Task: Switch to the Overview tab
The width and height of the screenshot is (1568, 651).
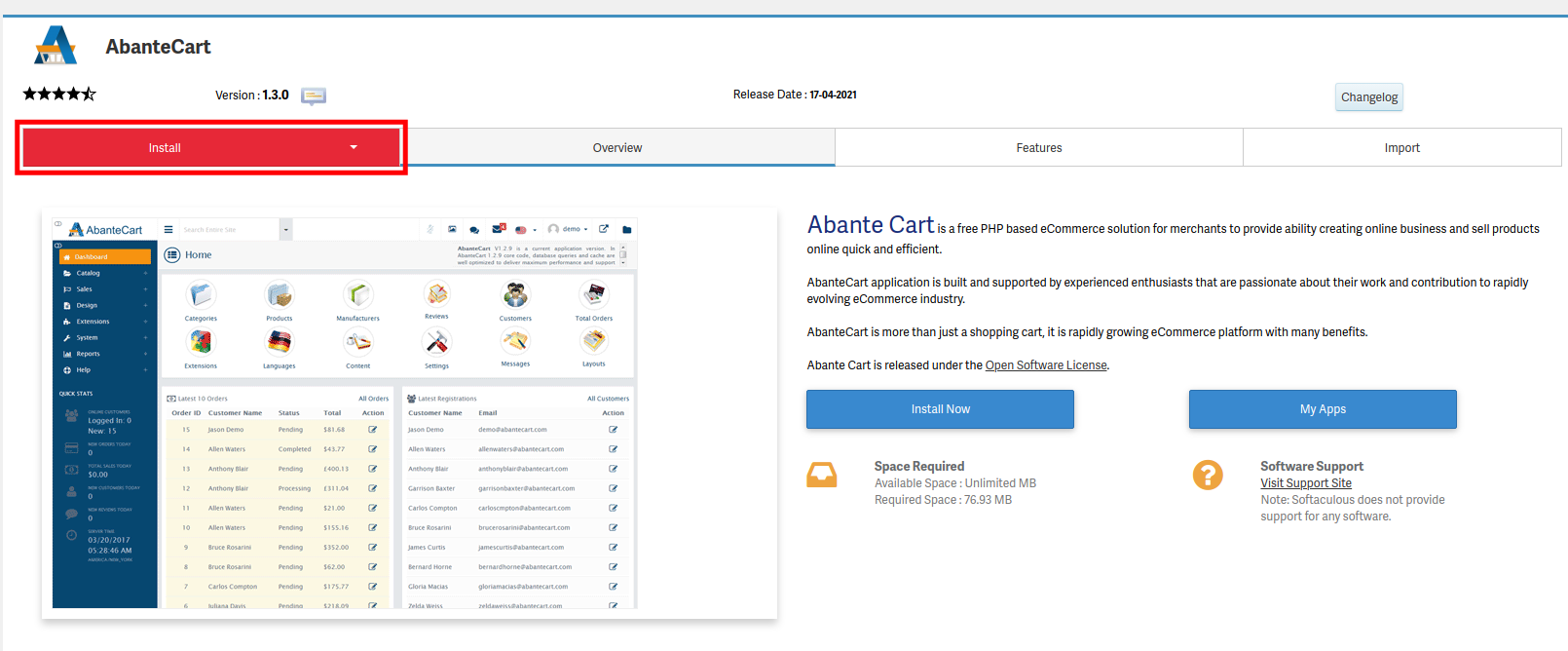Action: click(x=617, y=148)
